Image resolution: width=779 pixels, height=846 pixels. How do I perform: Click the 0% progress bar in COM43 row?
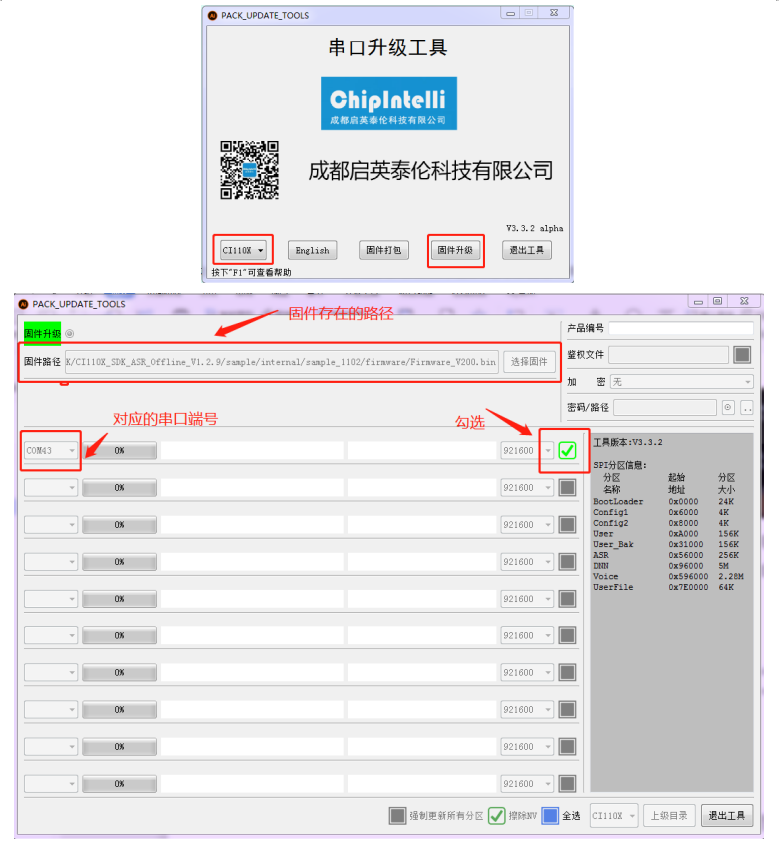coord(119,451)
